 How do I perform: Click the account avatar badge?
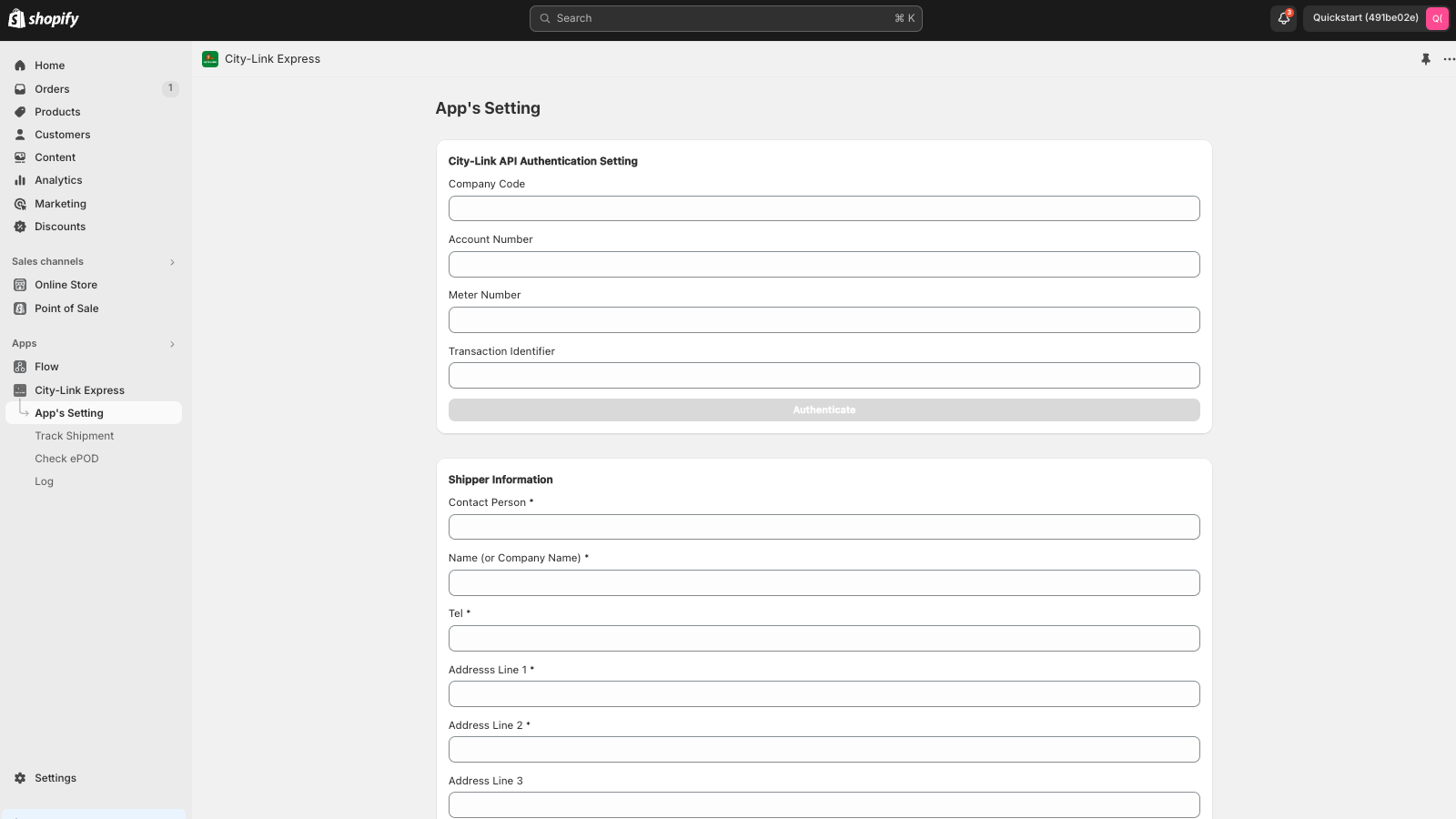point(1437,18)
